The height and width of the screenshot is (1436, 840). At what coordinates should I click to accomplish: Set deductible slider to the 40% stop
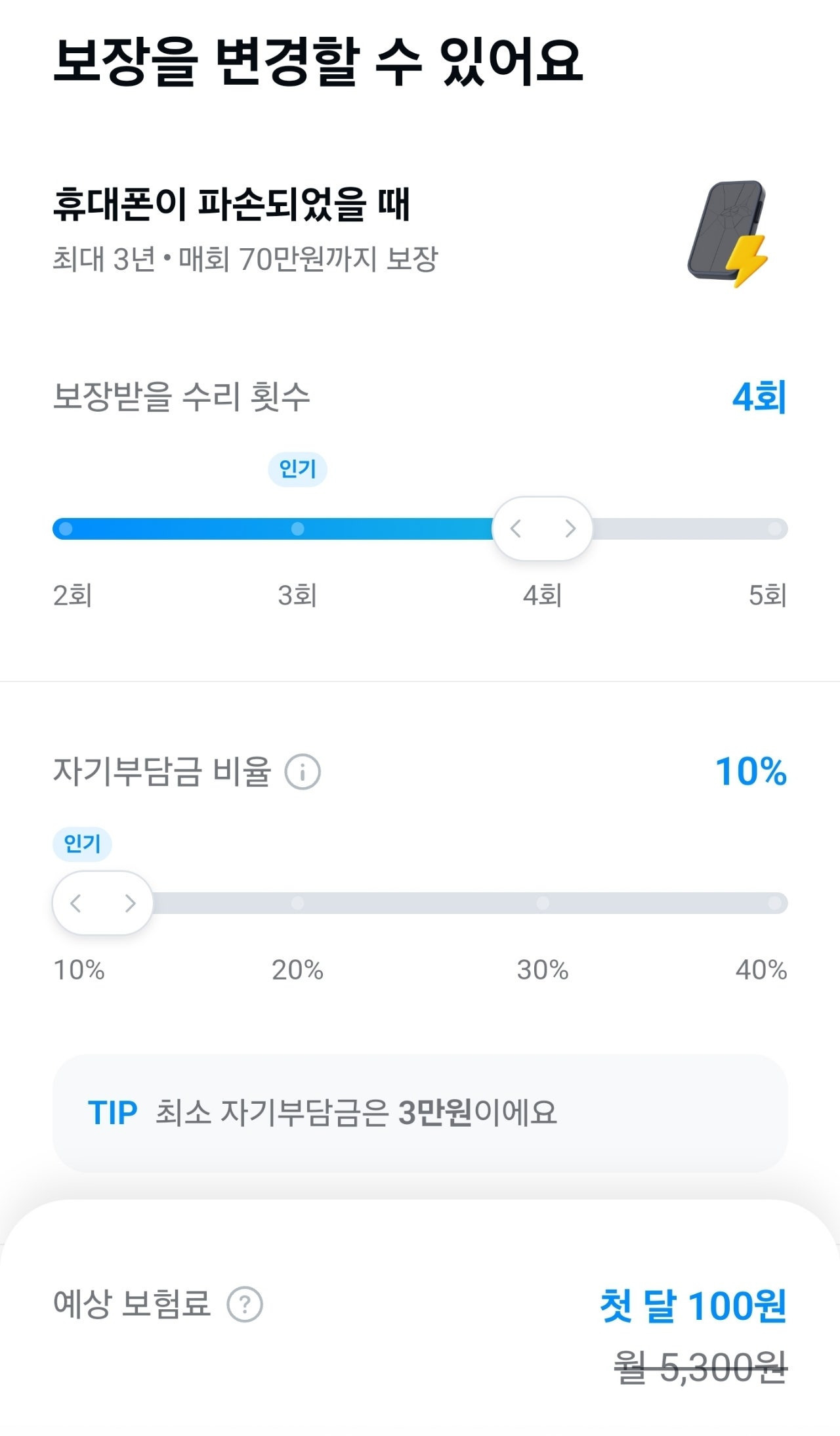pos(775,903)
